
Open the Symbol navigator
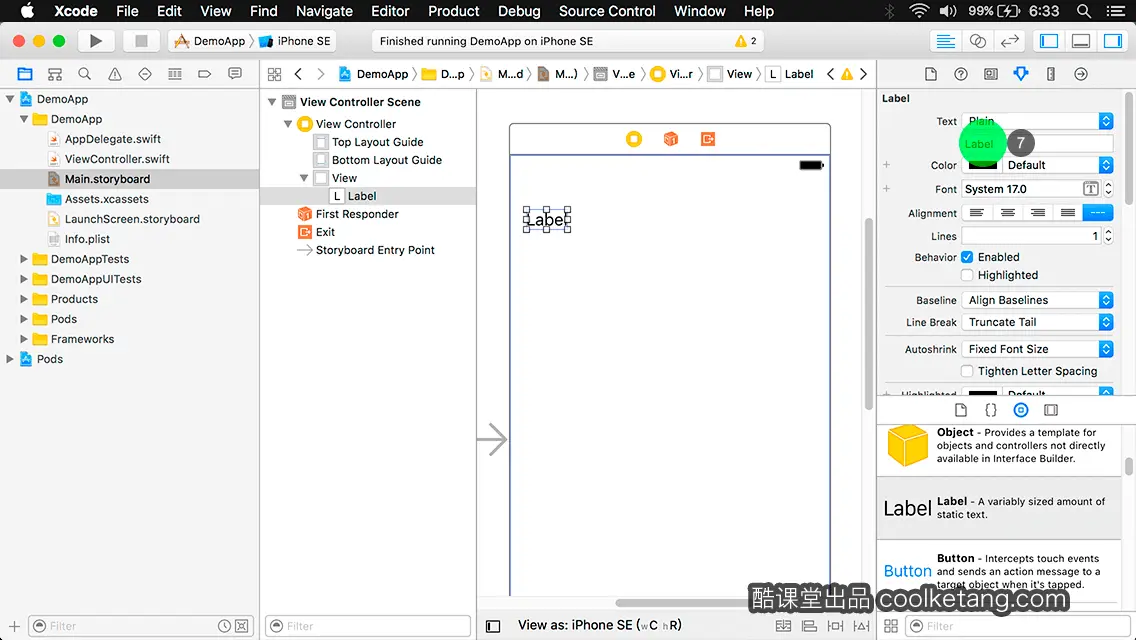55,74
